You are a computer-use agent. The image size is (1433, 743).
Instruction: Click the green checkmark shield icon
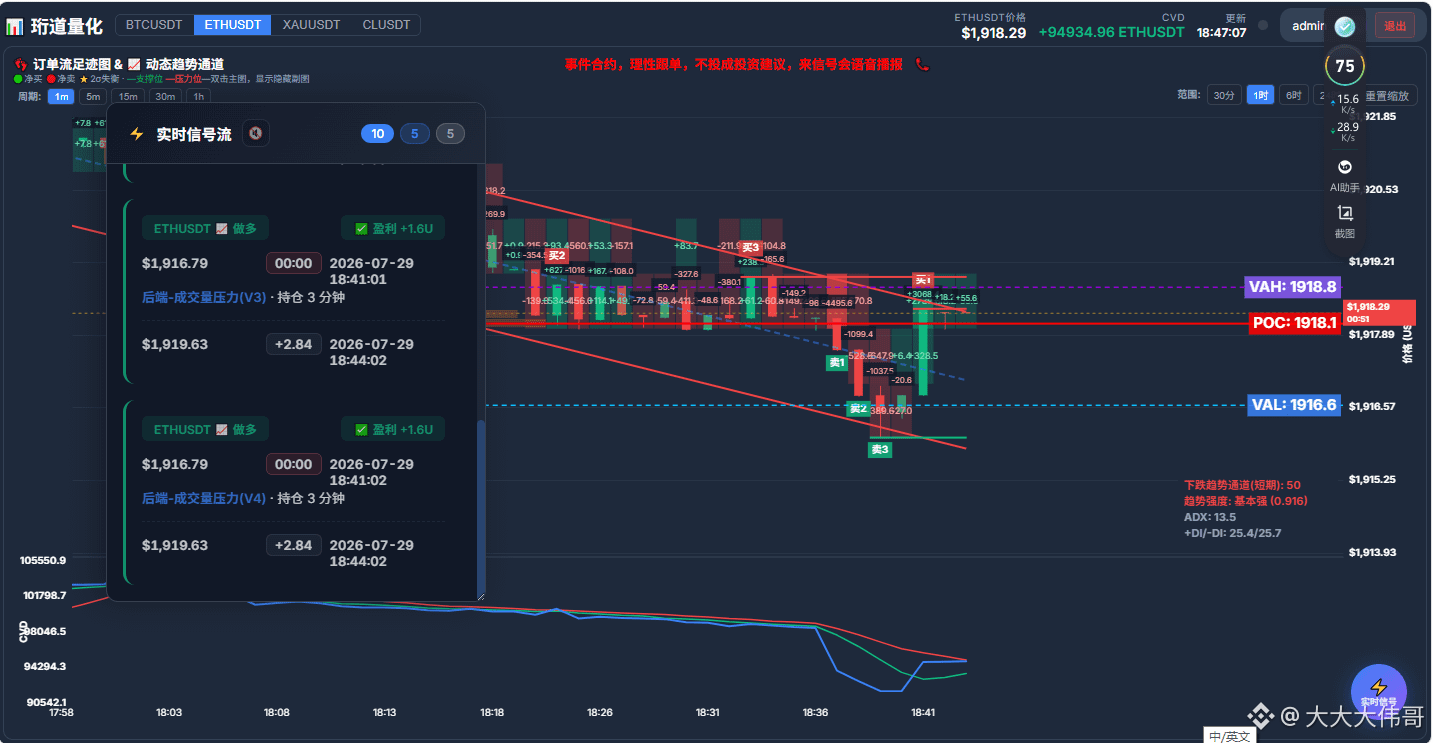(x=1345, y=26)
